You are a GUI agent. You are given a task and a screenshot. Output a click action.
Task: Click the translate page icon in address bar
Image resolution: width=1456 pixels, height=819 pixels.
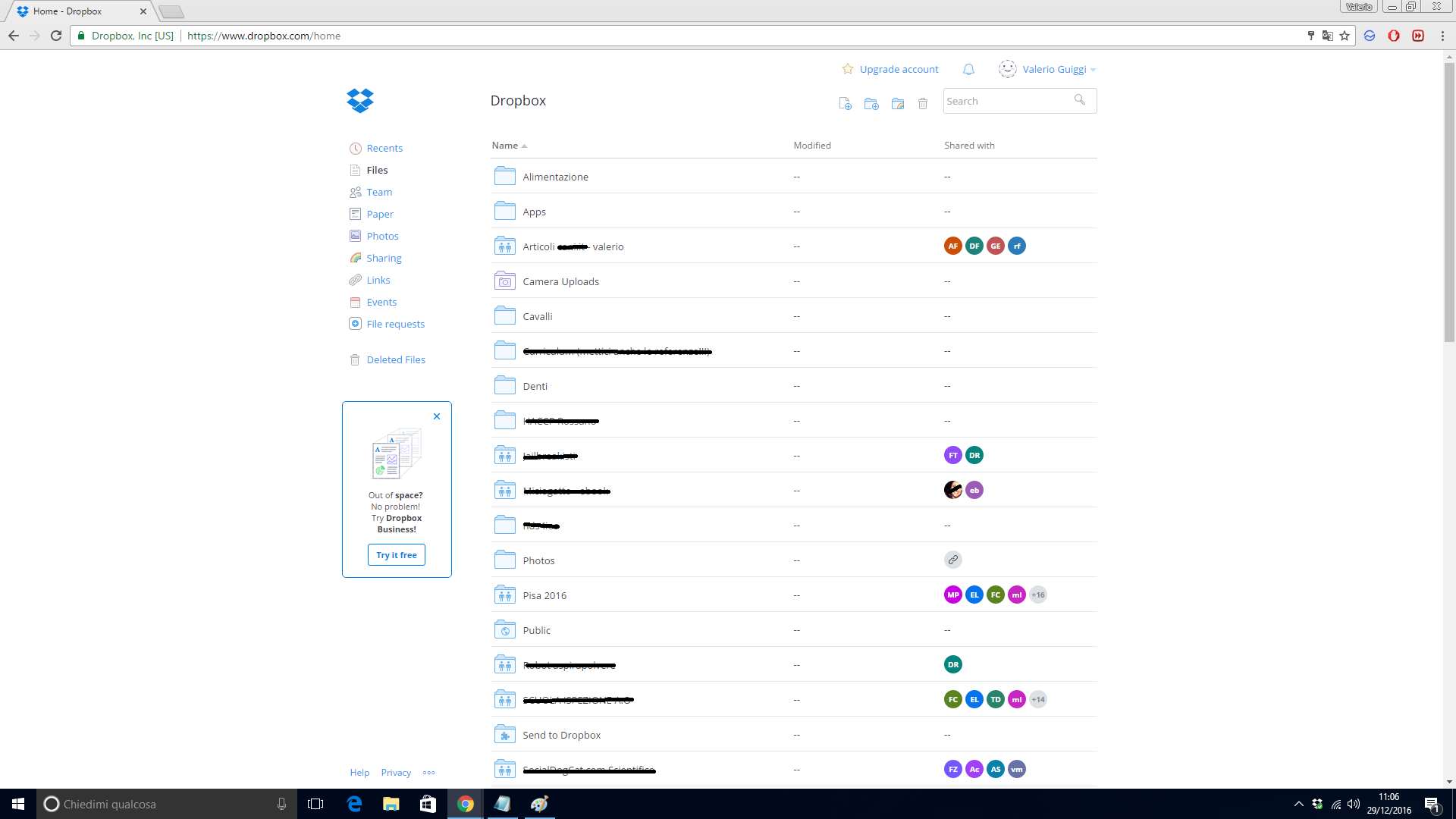click(x=1327, y=36)
